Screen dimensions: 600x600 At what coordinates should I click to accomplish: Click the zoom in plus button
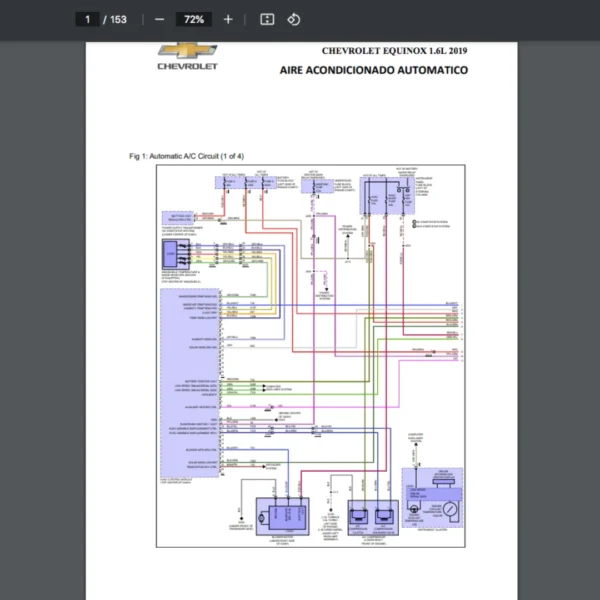click(228, 19)
